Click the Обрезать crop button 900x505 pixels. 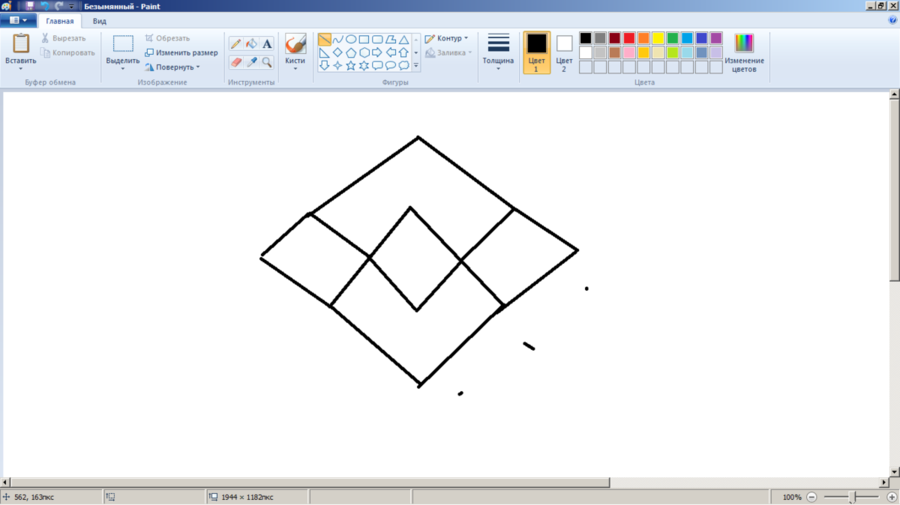coord(167,38)
